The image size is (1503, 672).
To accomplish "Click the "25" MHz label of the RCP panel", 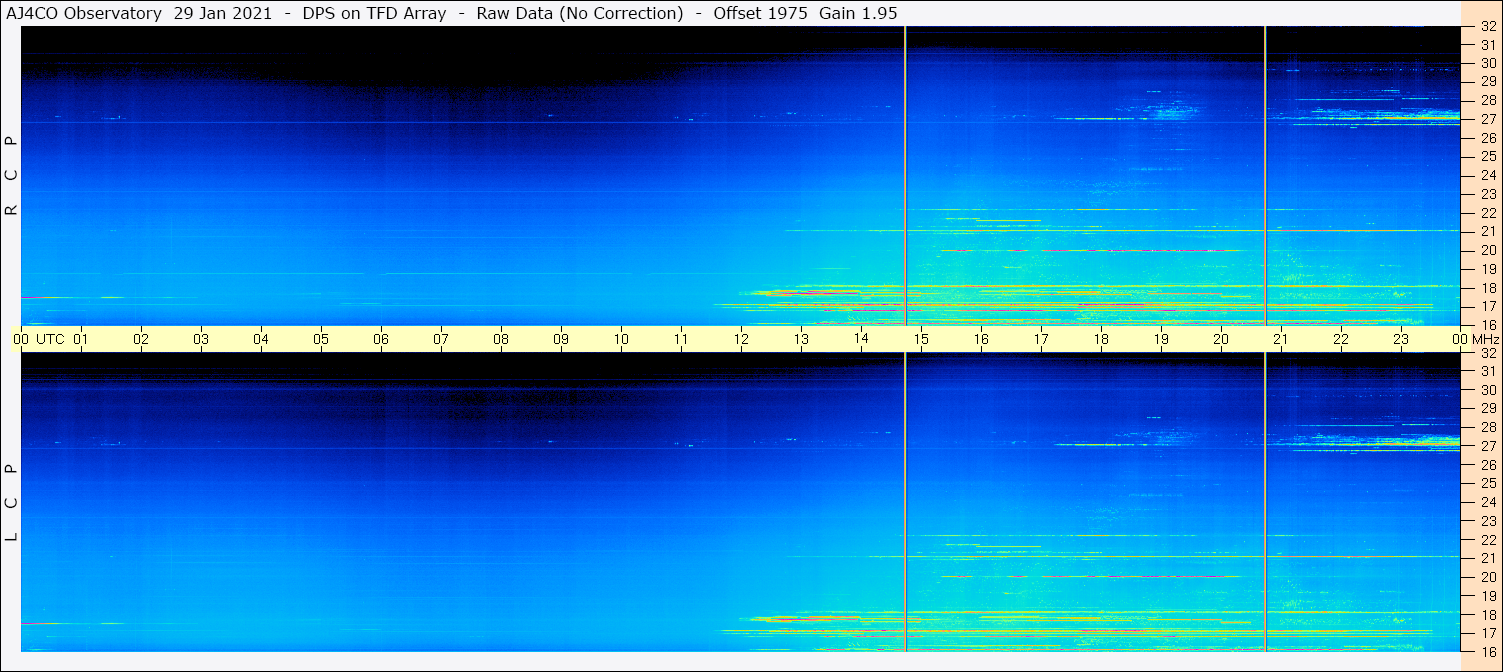I will pos(1488,156).
